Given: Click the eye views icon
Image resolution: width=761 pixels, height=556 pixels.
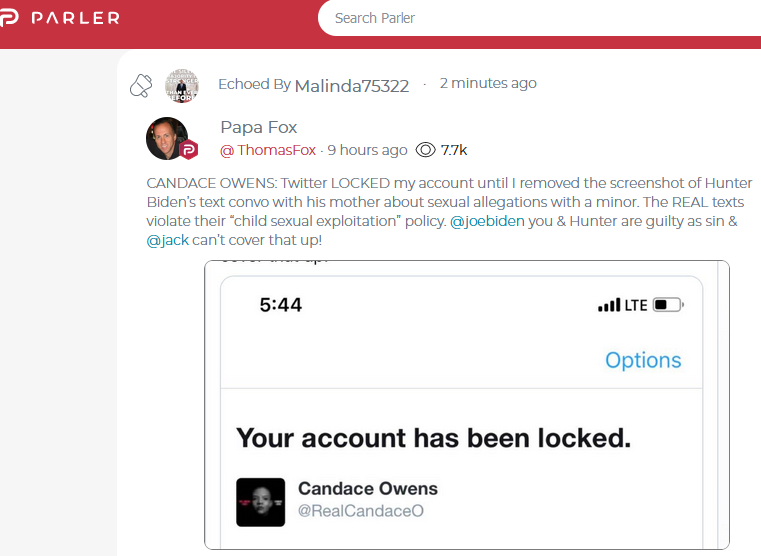Looking at the screenshot, I should pos(425,150).
